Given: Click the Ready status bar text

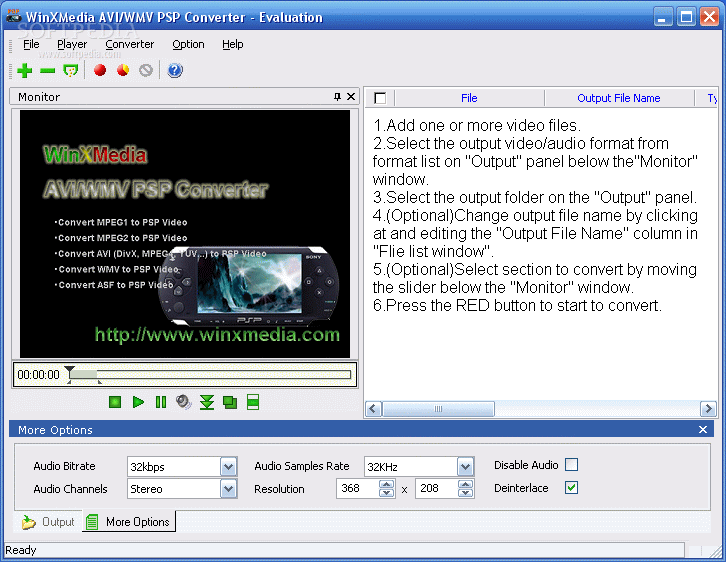Looking at the screenshot, I should [21, 550].
